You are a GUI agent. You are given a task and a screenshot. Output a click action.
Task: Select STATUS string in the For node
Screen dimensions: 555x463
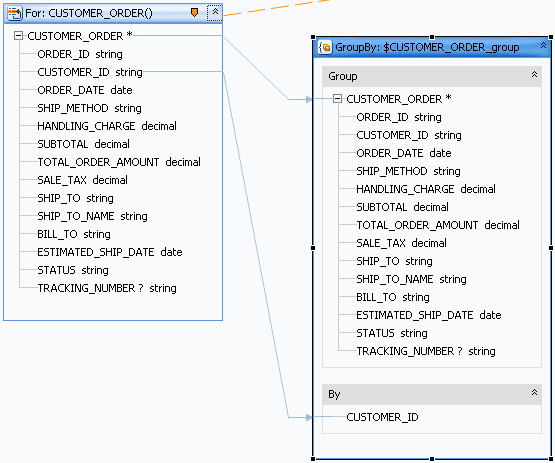pos(73,270)
